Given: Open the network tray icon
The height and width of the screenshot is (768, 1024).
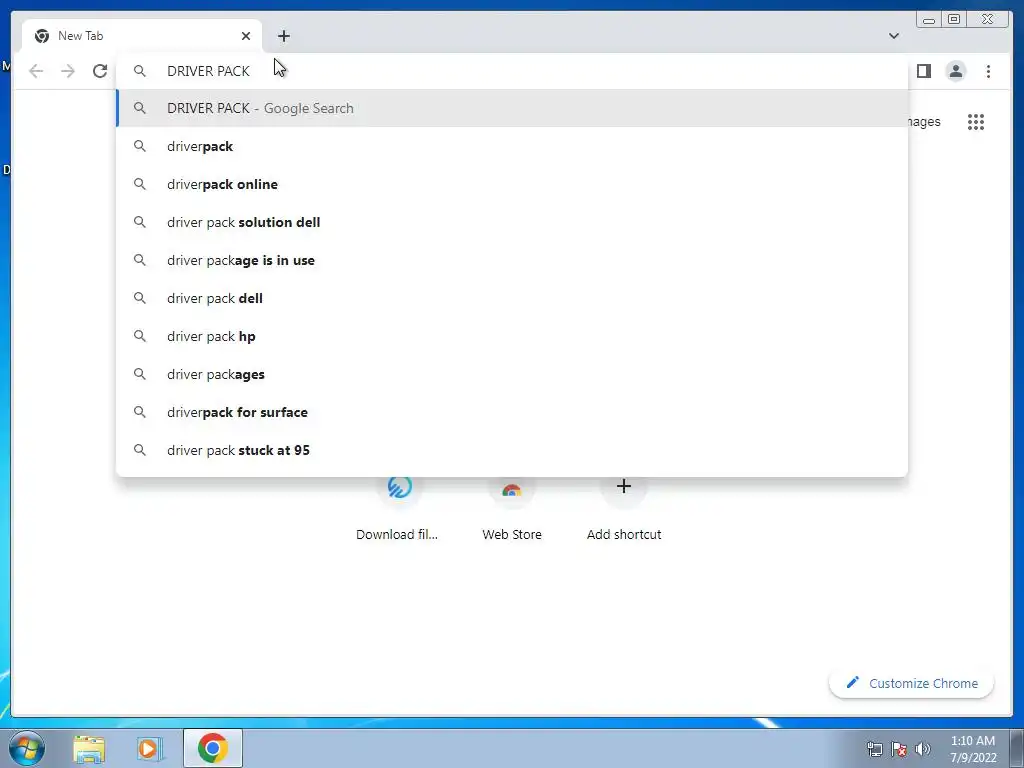Looking at the screenshot, I should click(x=874, y=749).
